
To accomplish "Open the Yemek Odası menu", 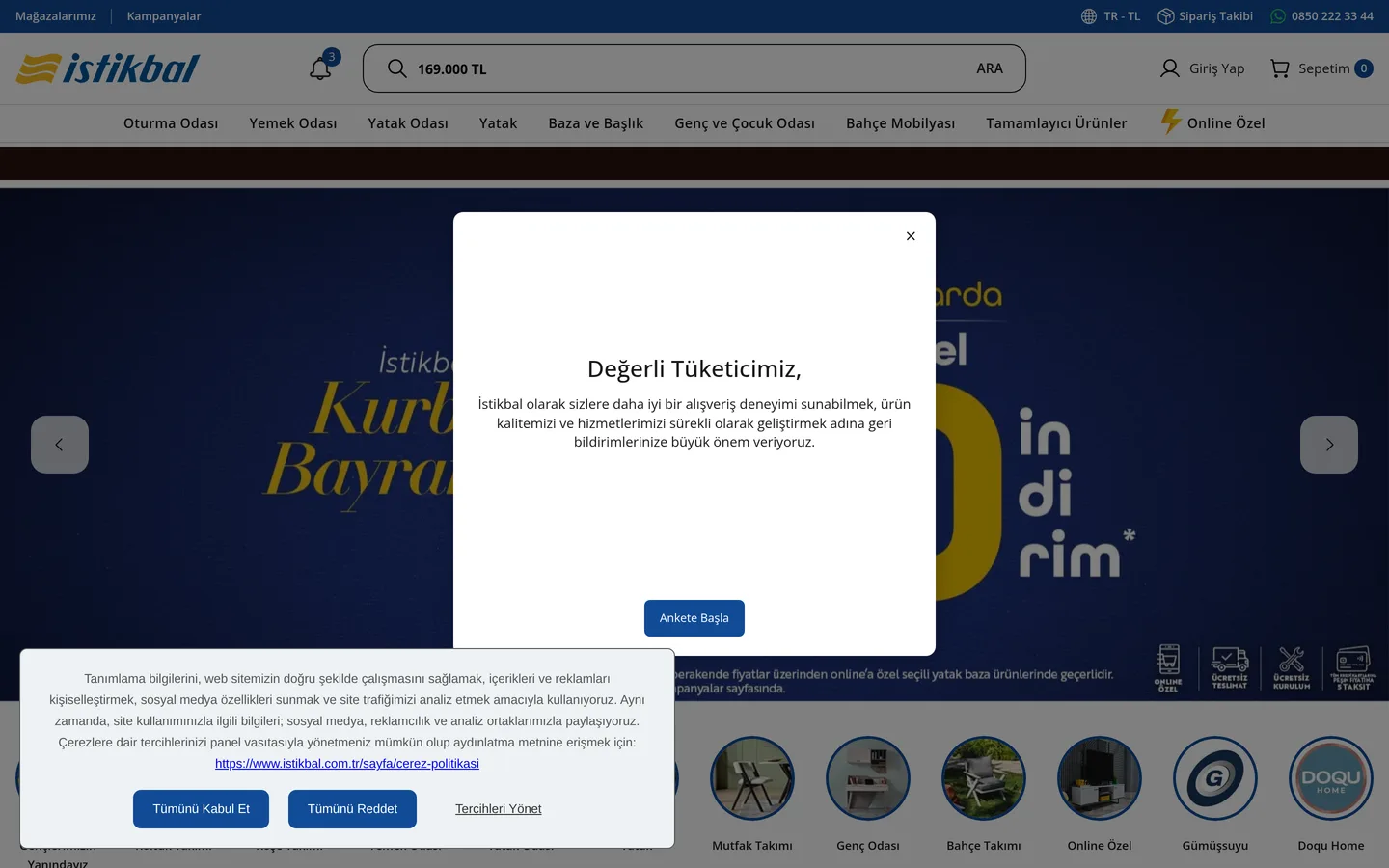I will point(293,123).
